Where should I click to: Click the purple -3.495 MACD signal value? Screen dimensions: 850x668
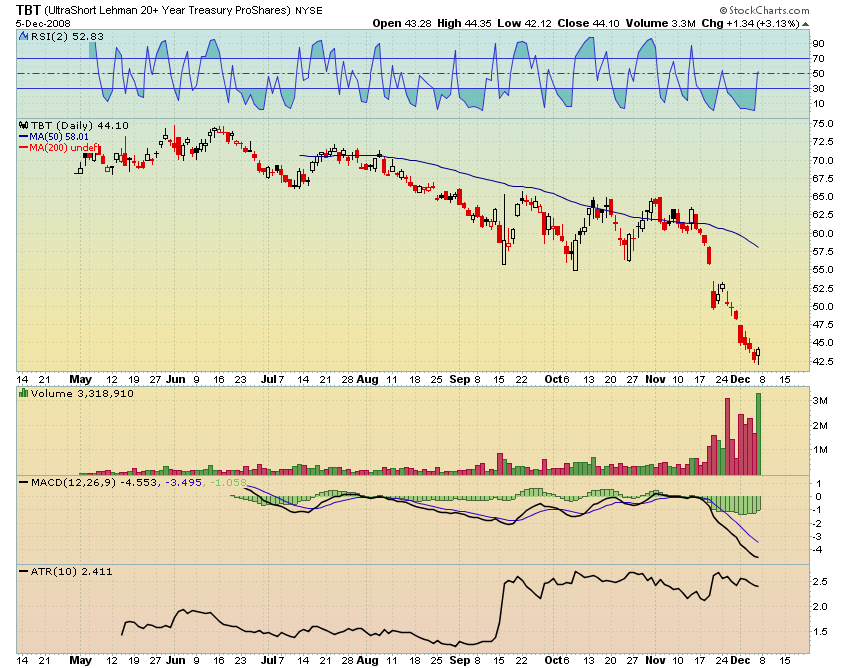point(183,482)
